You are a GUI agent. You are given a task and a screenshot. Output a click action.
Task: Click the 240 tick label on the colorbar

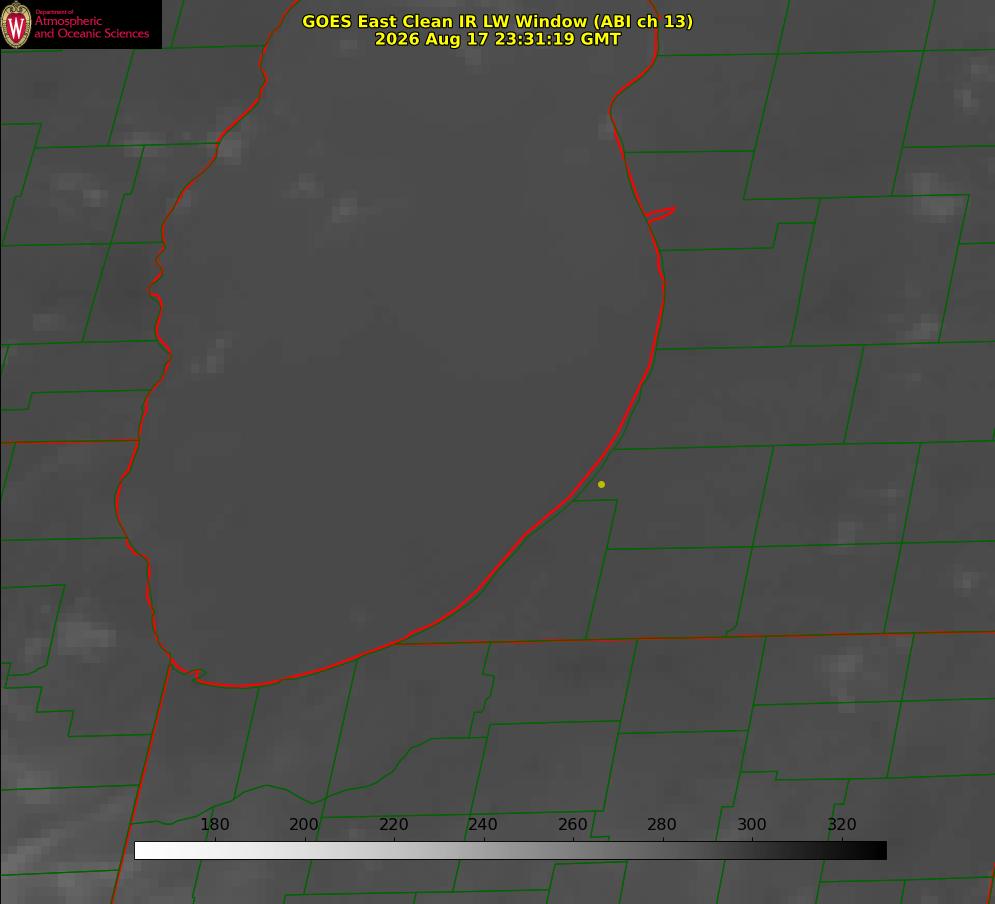tap(483, 824)
